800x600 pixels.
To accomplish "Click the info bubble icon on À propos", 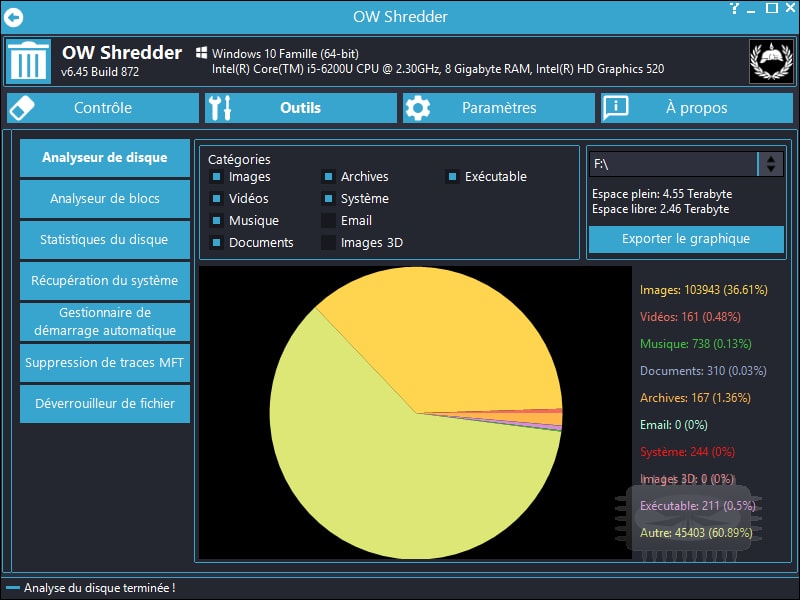I will 616,108.
